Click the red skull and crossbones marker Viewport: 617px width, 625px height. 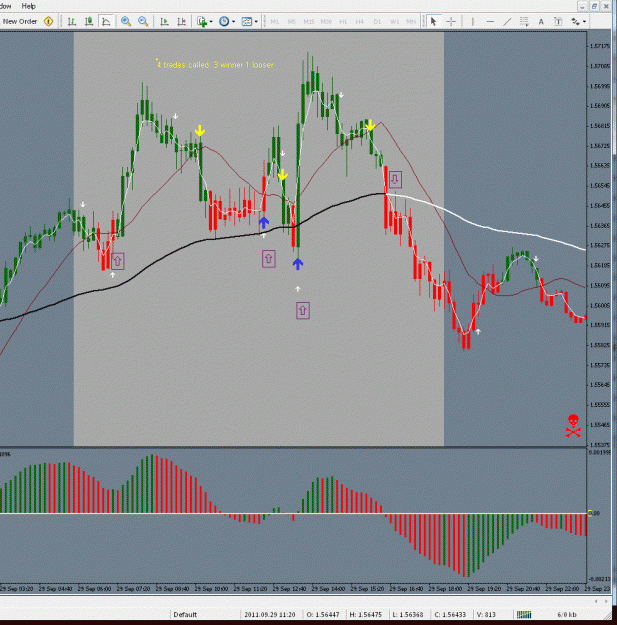tap(573, 426)
